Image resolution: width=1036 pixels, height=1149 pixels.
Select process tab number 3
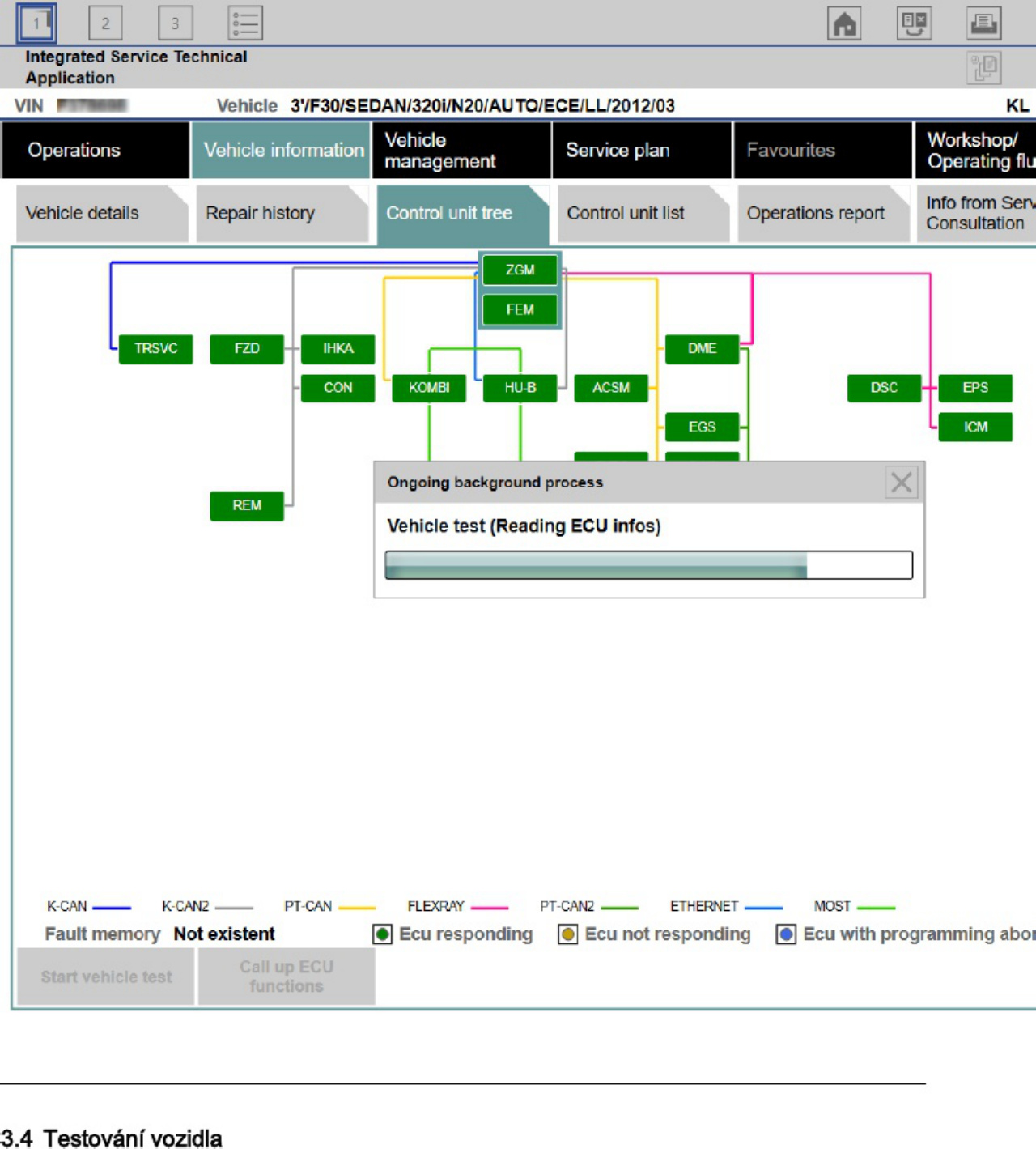click(175, 23)
